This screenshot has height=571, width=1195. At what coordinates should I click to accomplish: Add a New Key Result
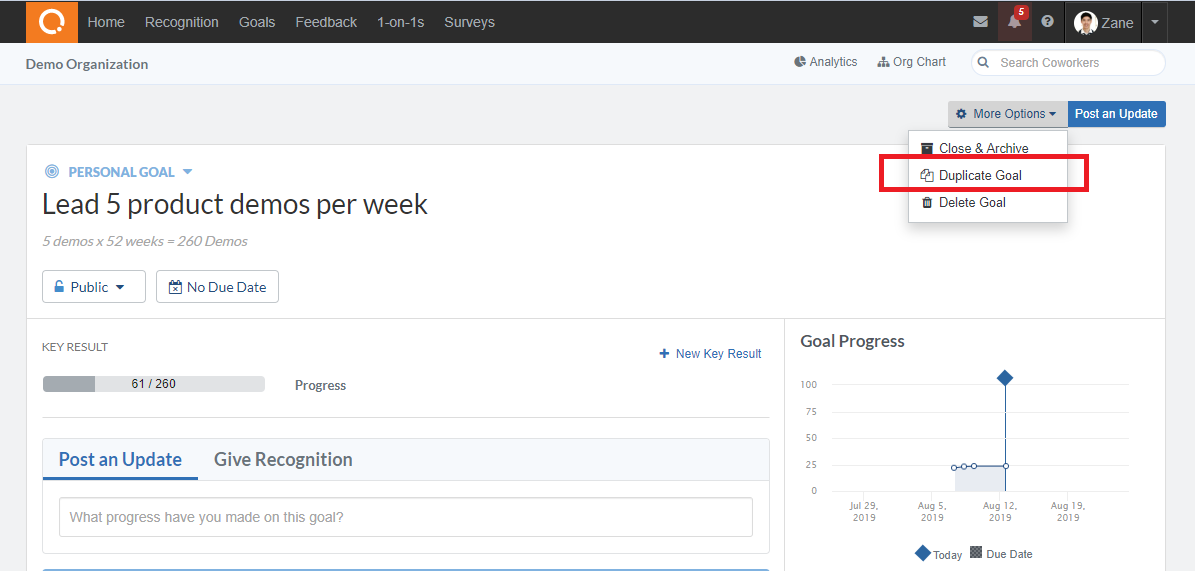(x=710, y=354)
